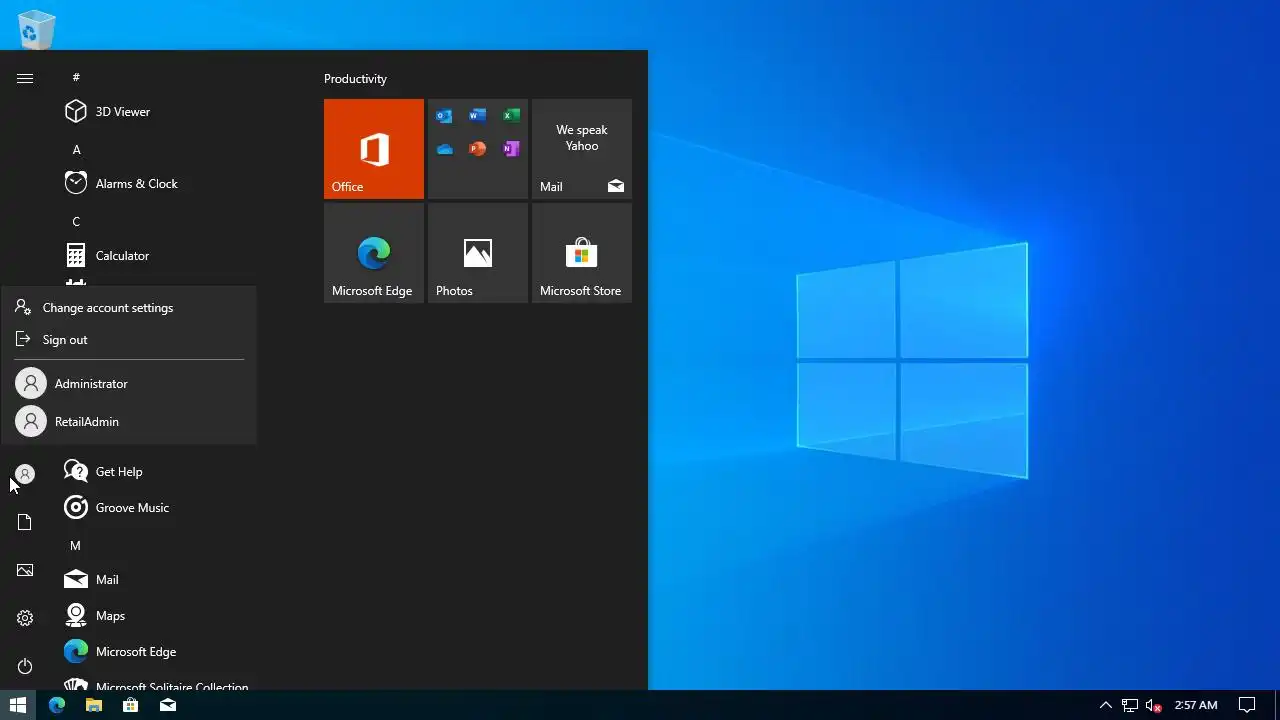Open the Action Center notifications icon

pyautogui.click(x=1247, y=705)
